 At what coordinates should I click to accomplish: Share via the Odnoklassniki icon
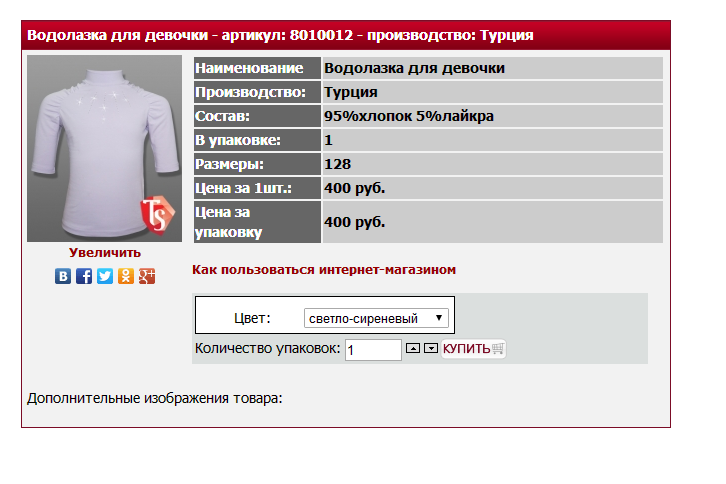pos(126,276)
